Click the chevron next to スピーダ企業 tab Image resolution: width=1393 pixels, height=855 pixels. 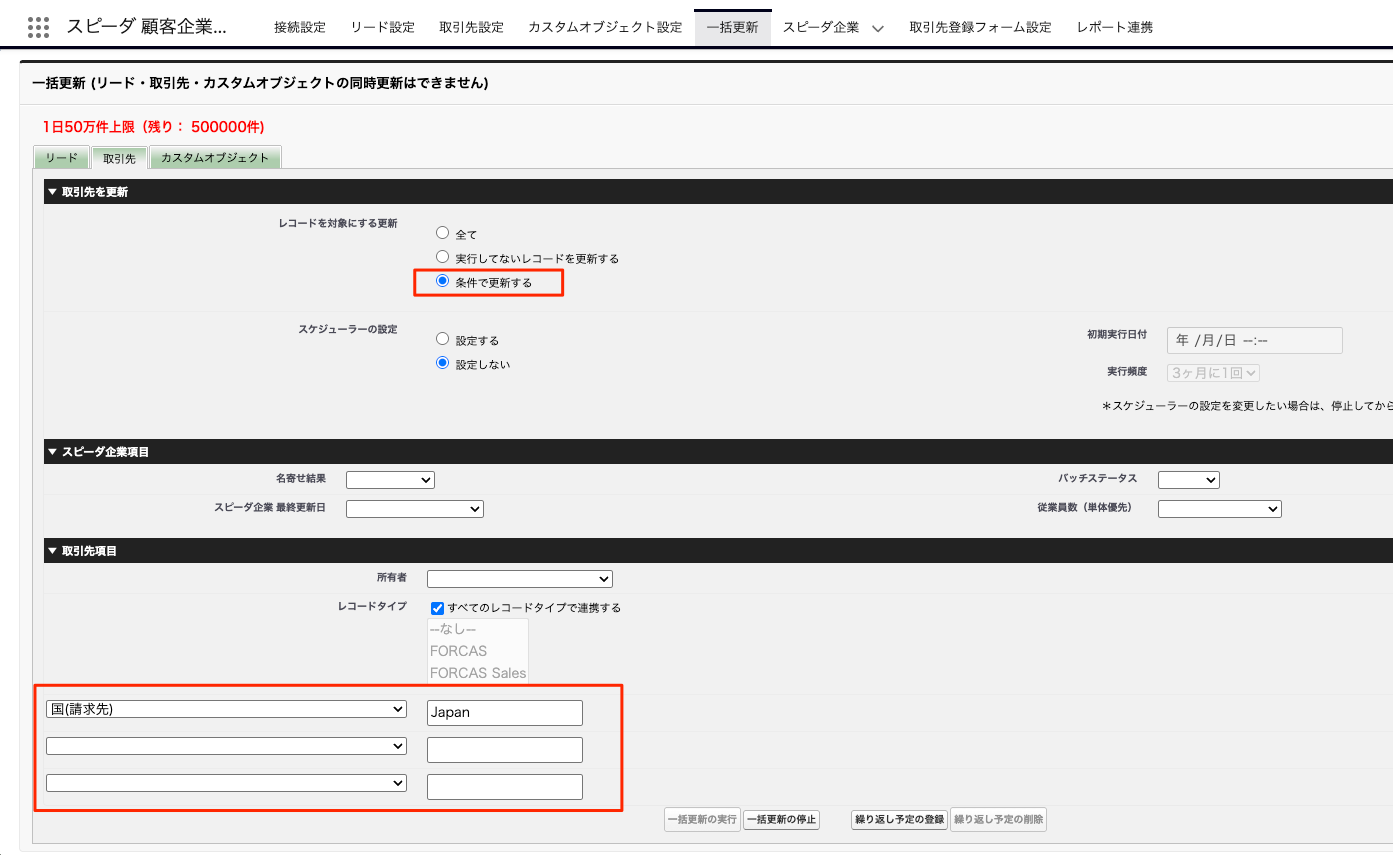(877, 28)
